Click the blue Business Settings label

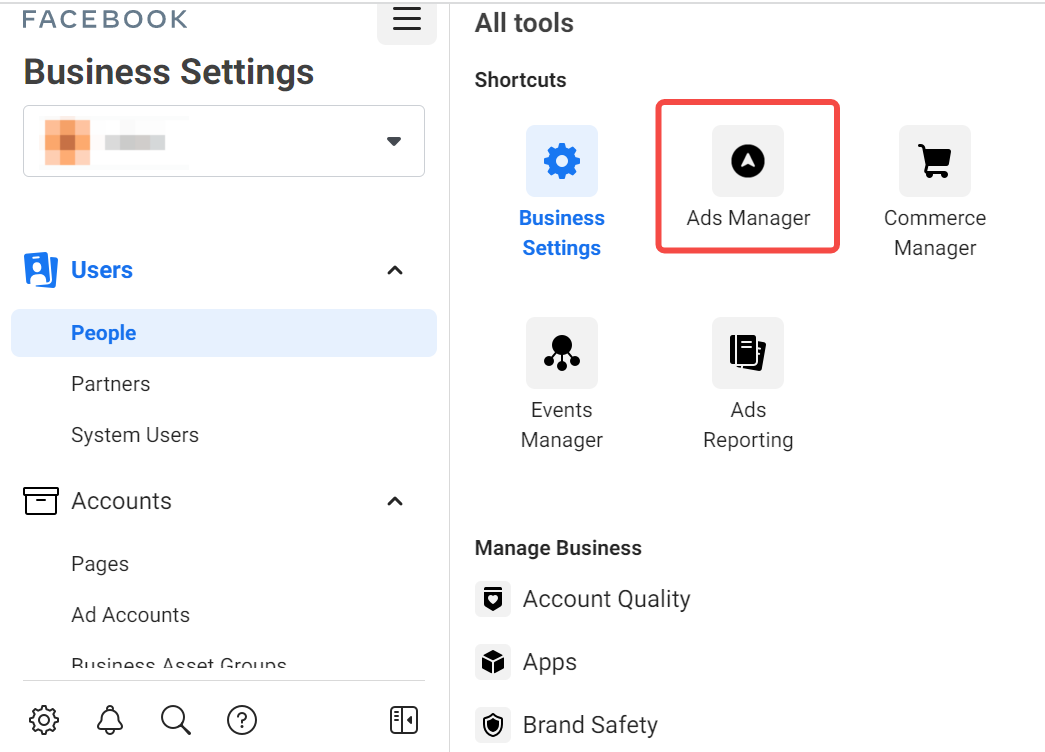pos(562,233)
